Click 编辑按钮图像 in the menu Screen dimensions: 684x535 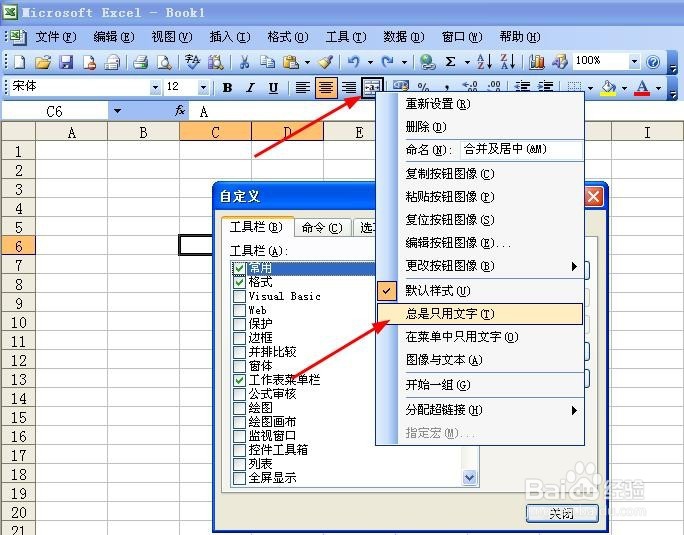pyautogui.click(x=480, y=243)
